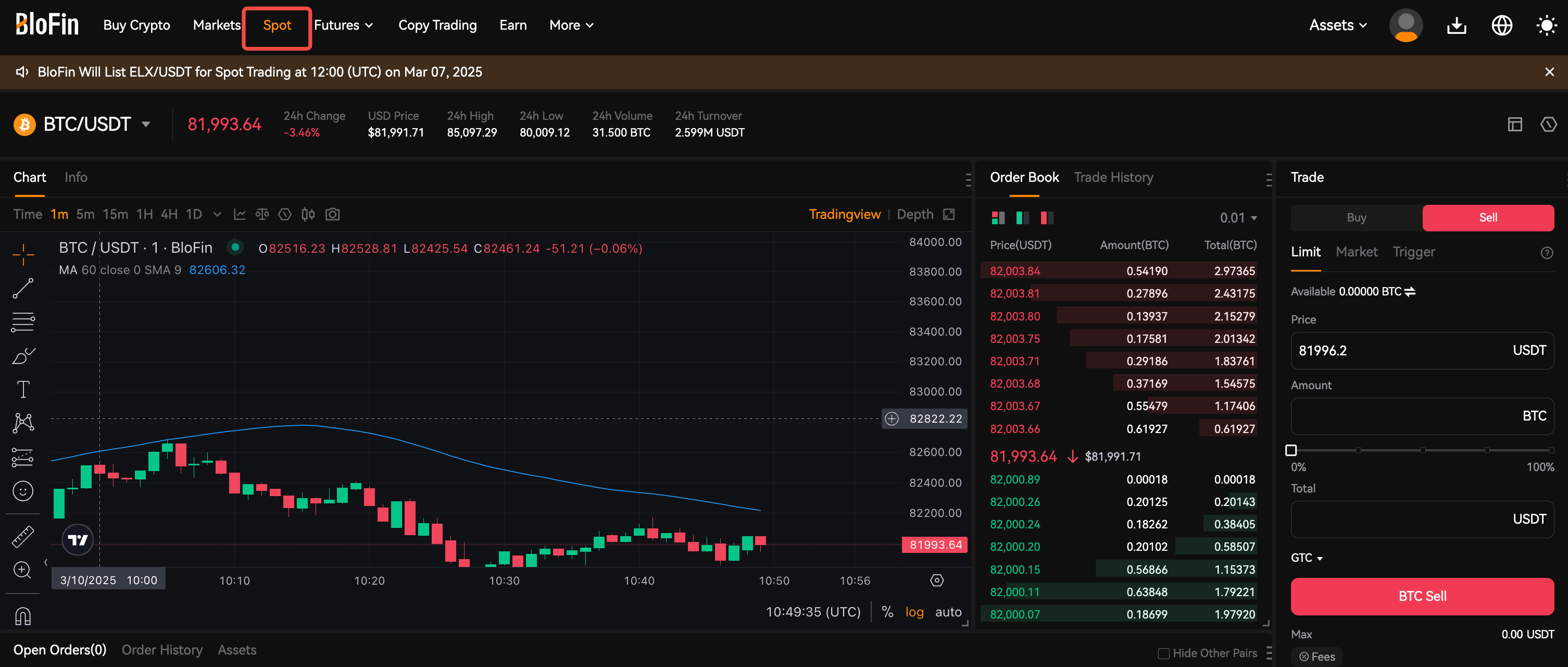The height and width of the screenshot is (667, 1568).
Task: Open the trading tutorial guide icon
Action: (1549, 124)
